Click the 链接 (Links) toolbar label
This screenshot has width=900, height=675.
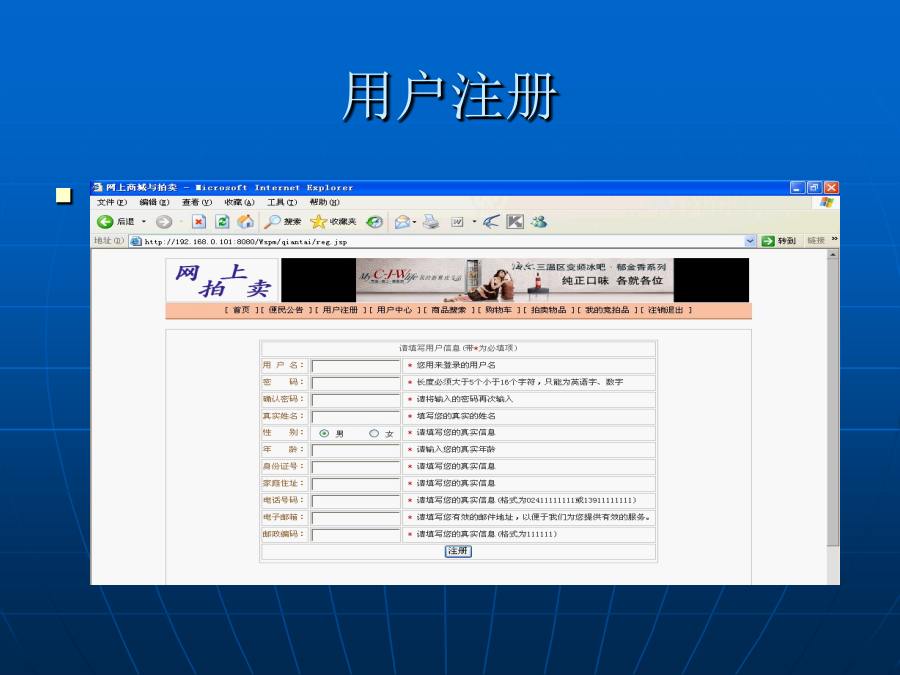[816, 240]
